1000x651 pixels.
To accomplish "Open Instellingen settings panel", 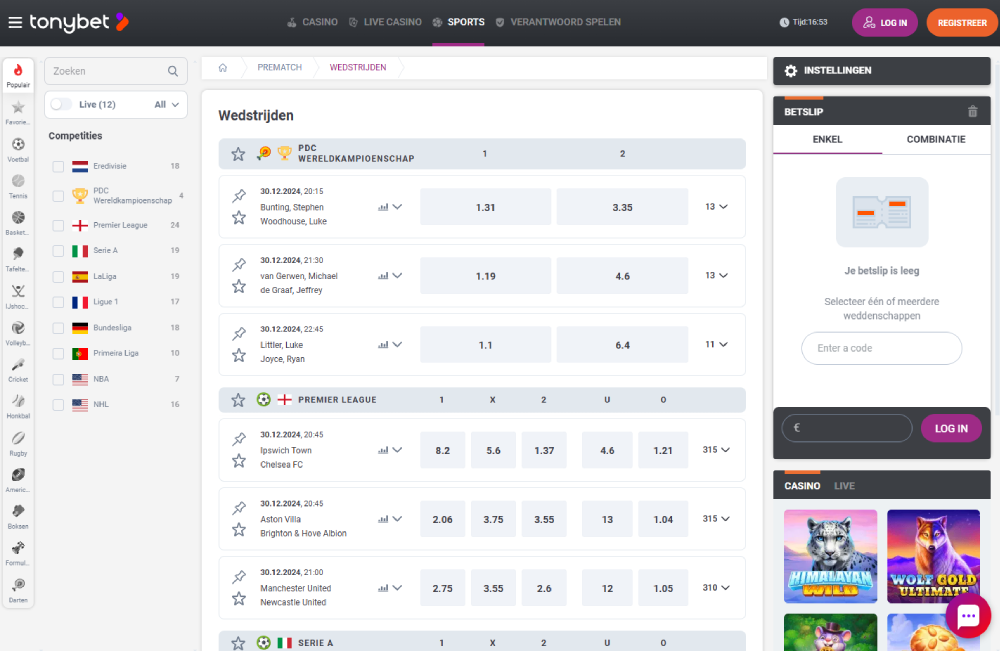I will click(x=881, y=71).
